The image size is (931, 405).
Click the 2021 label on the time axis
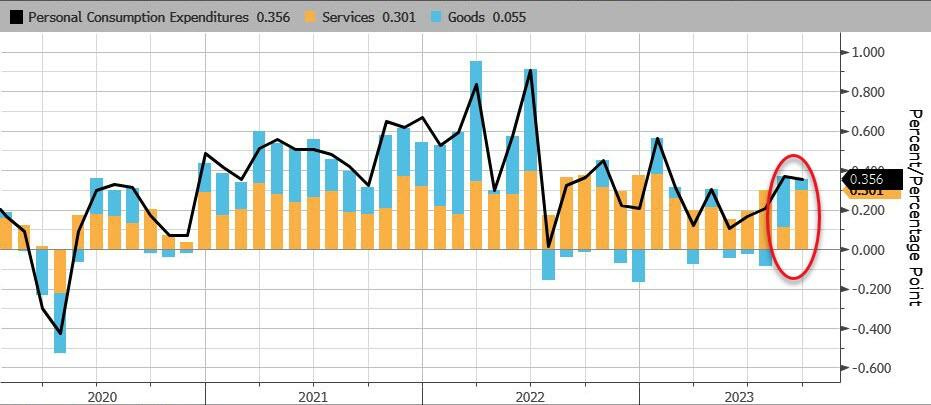(x=312, y=394)
